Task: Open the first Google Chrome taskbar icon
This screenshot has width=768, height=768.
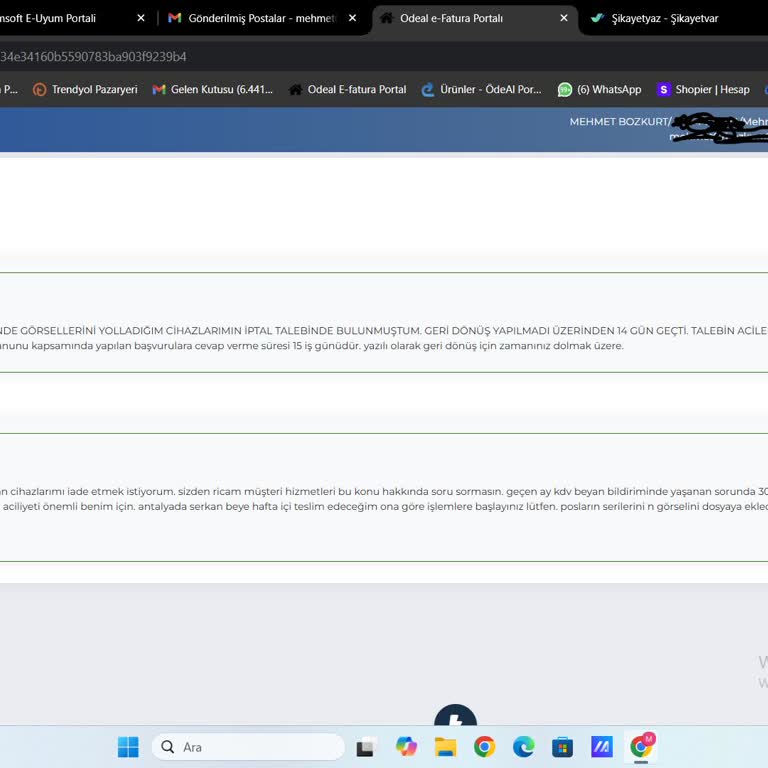Action: coord(484,747)
